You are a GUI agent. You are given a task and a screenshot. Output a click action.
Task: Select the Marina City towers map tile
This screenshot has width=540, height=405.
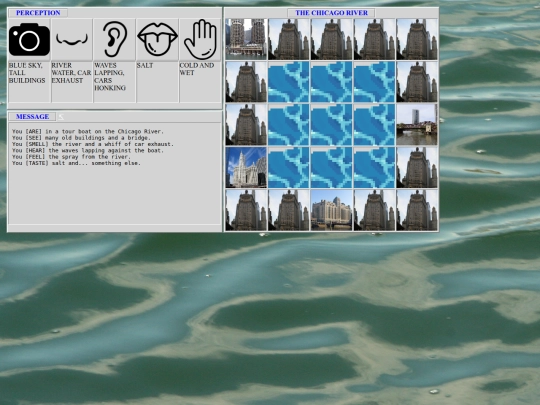[246, 39]
